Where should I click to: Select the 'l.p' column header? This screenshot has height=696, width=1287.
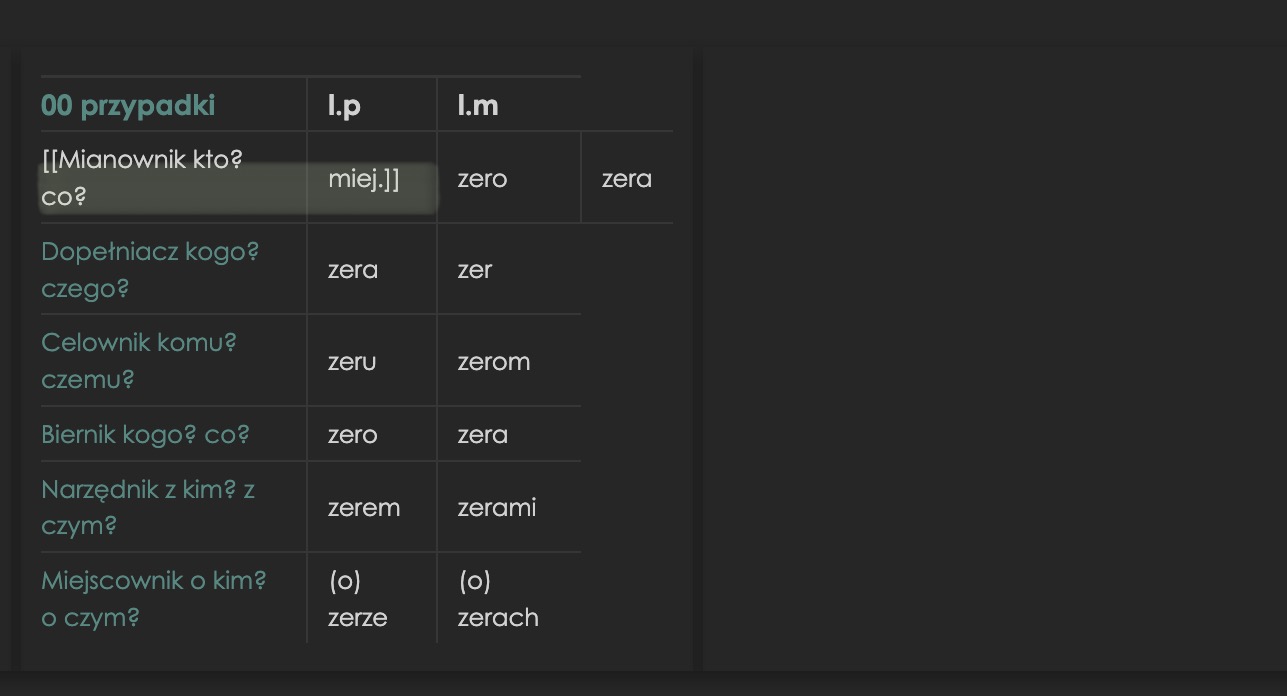click(x=345, y=105)
